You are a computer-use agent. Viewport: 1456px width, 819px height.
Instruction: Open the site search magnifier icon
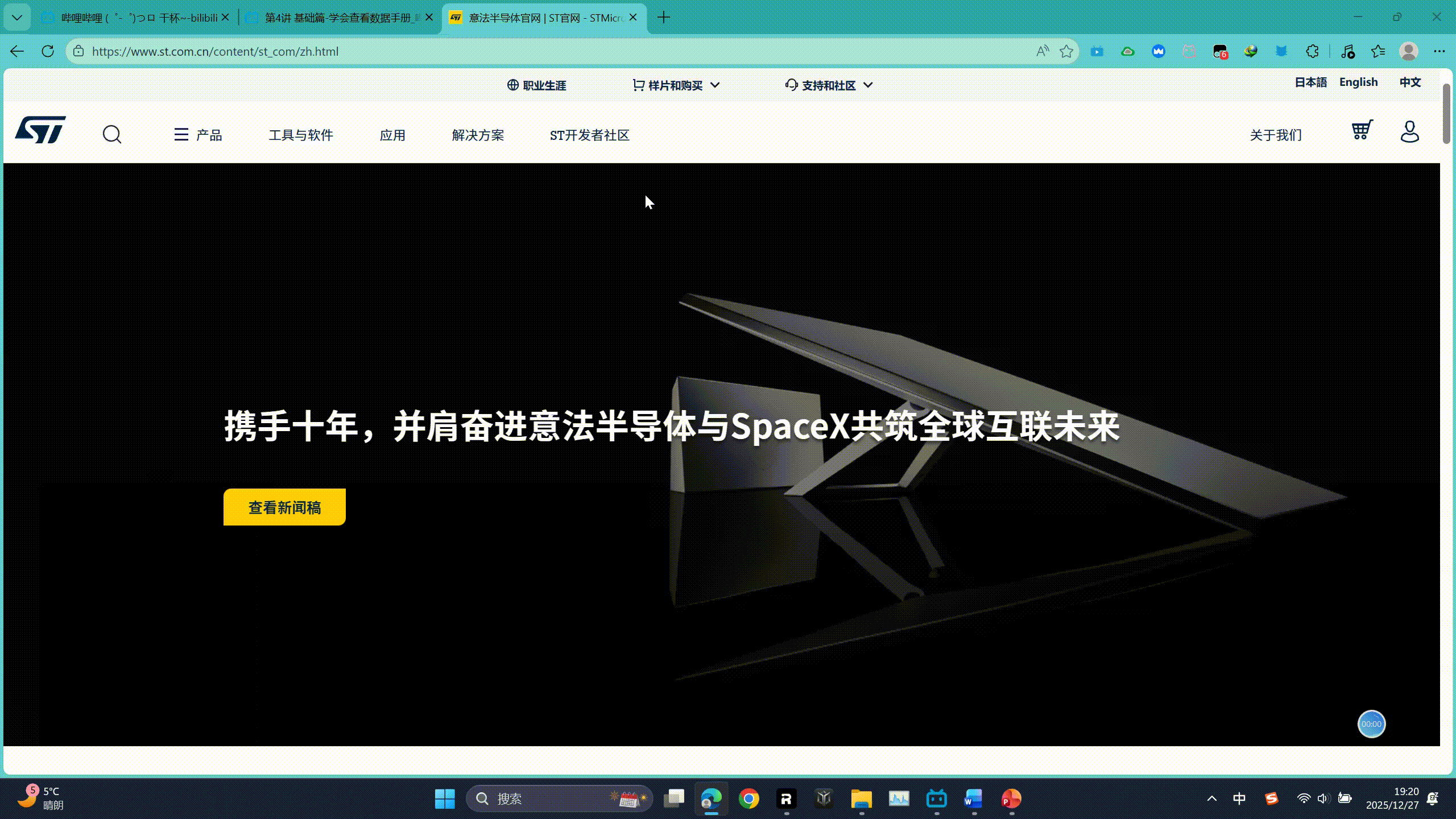[112, 135]
